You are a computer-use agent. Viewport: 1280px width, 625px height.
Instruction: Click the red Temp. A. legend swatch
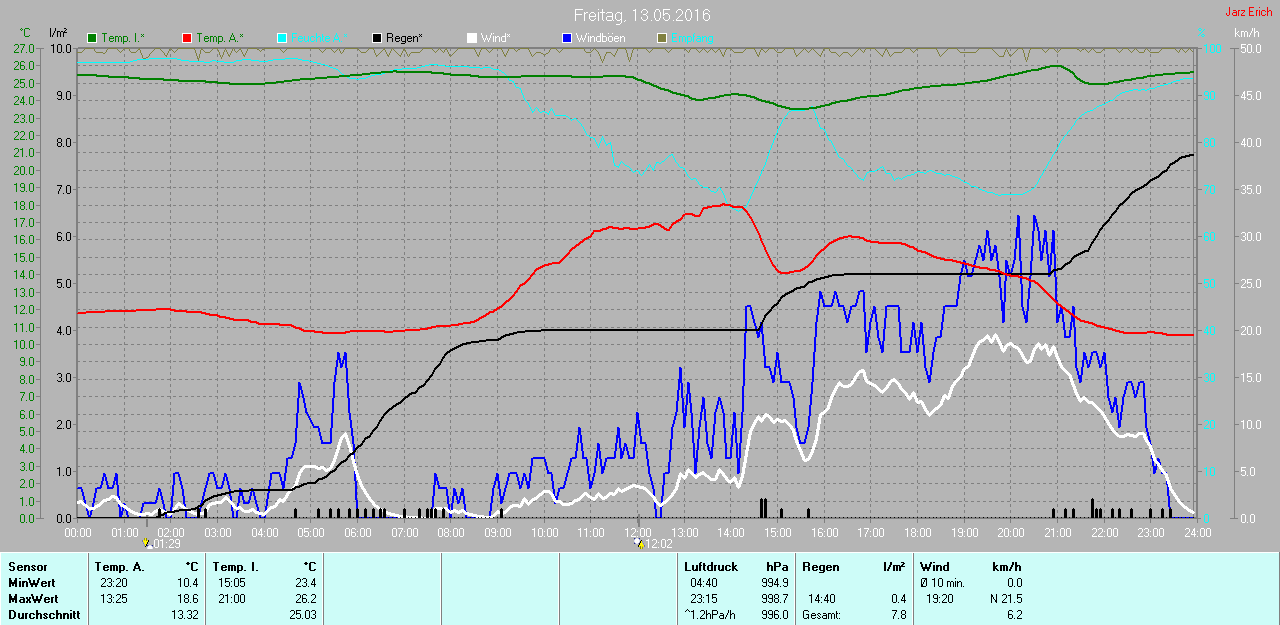pos(187,38)
